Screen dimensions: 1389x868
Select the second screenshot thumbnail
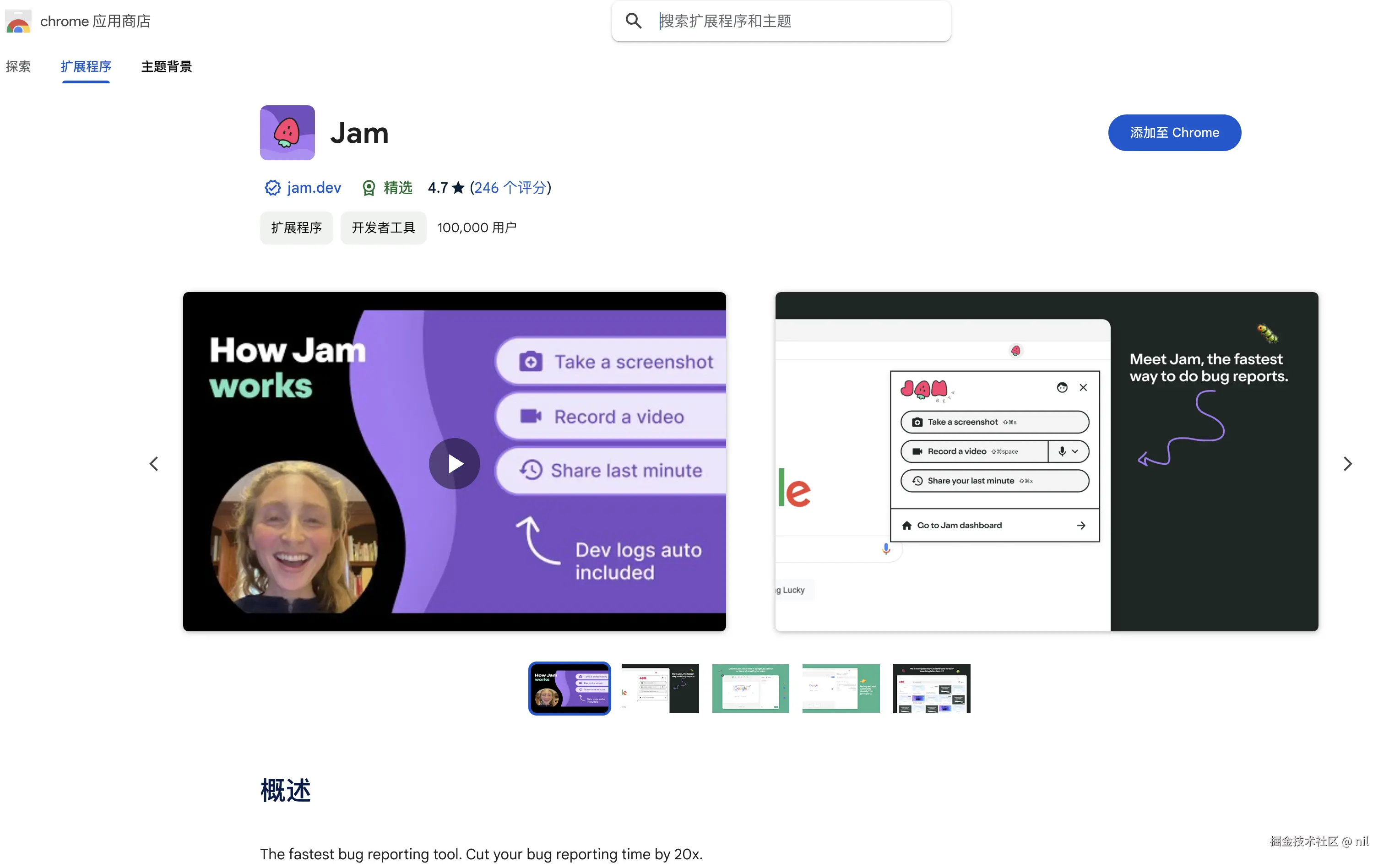(x=660, y=689)
